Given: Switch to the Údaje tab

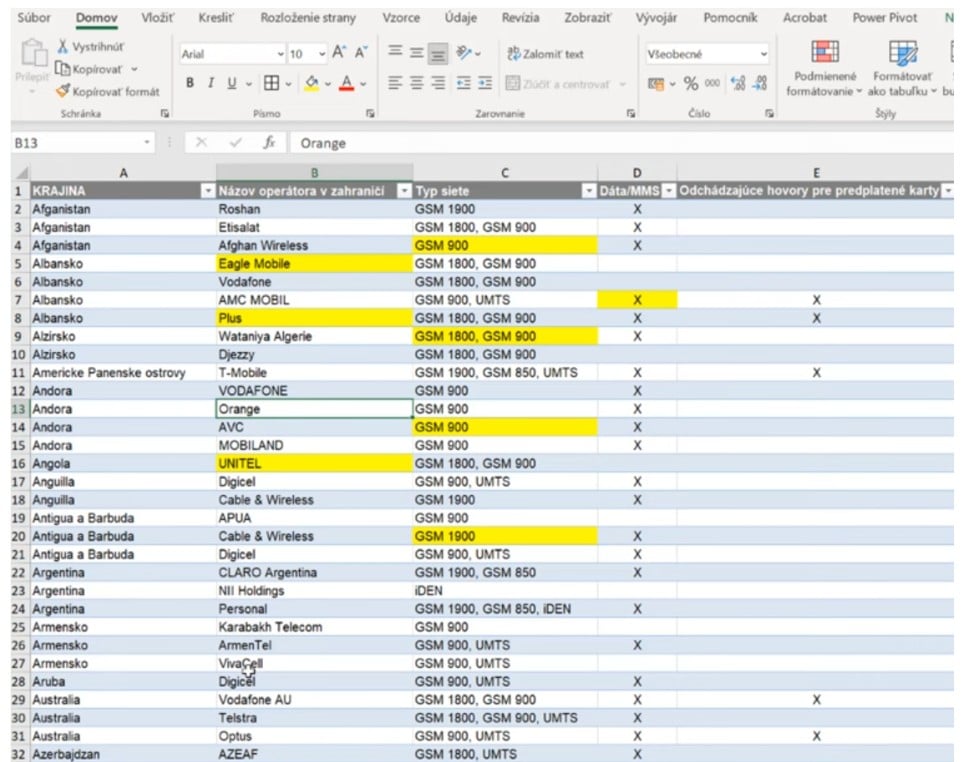Looking at the screenshot, I should [x=461, y=18].
